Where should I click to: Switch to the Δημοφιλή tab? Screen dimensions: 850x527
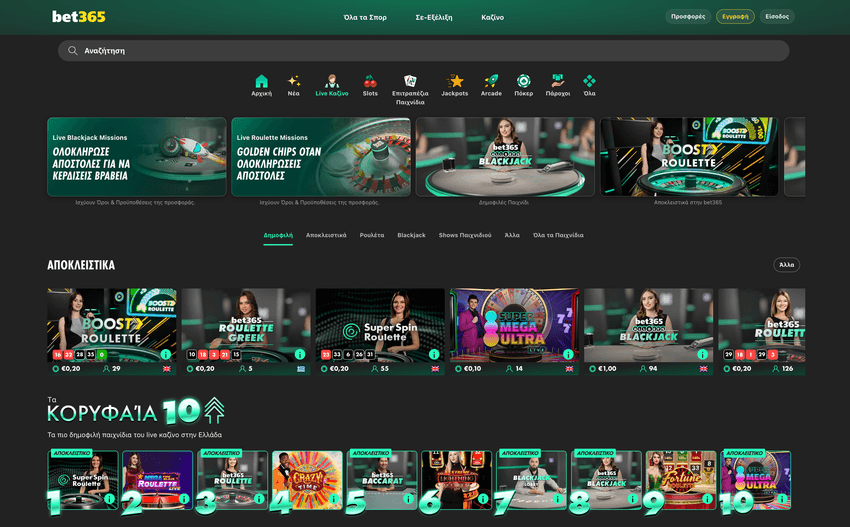[278, 235]
